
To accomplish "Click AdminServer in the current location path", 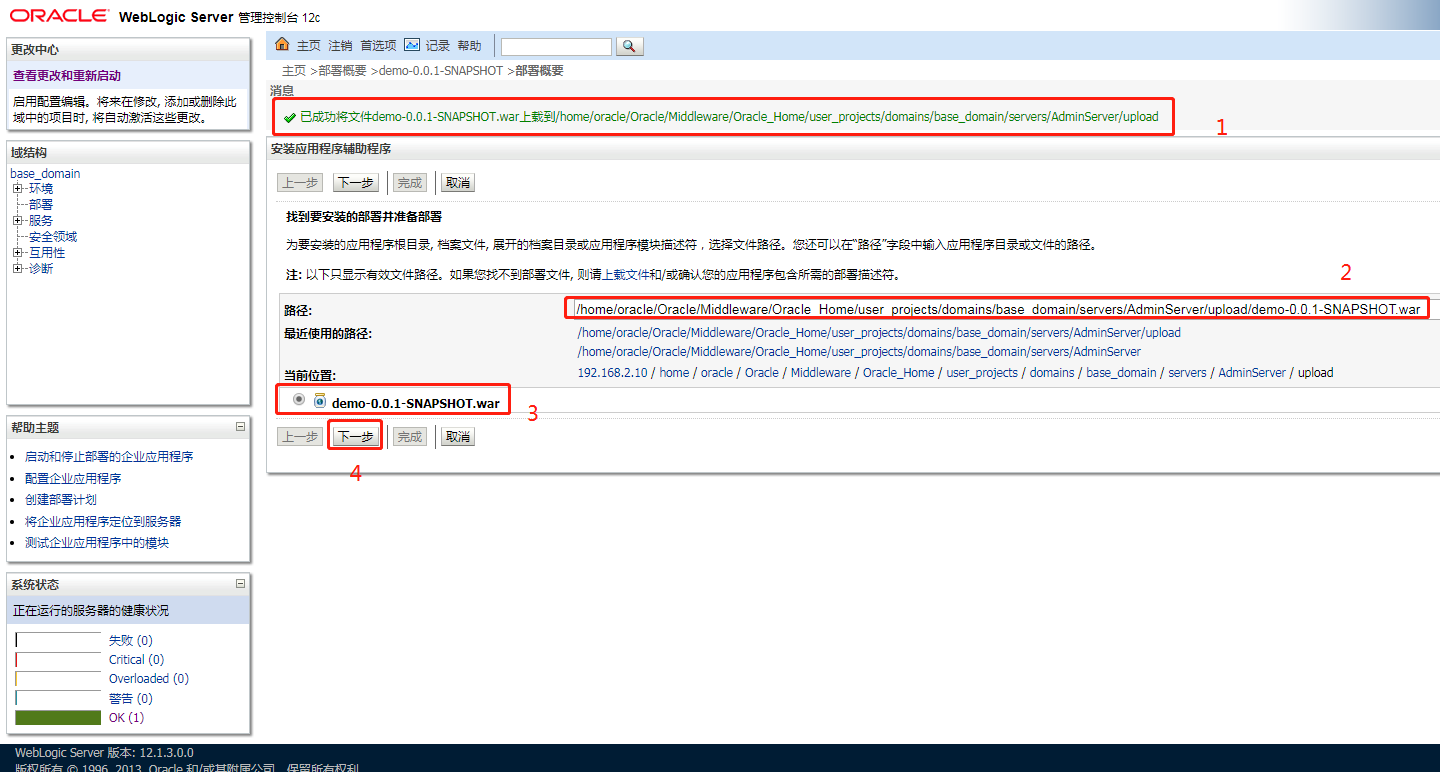I will (1252, 373).
